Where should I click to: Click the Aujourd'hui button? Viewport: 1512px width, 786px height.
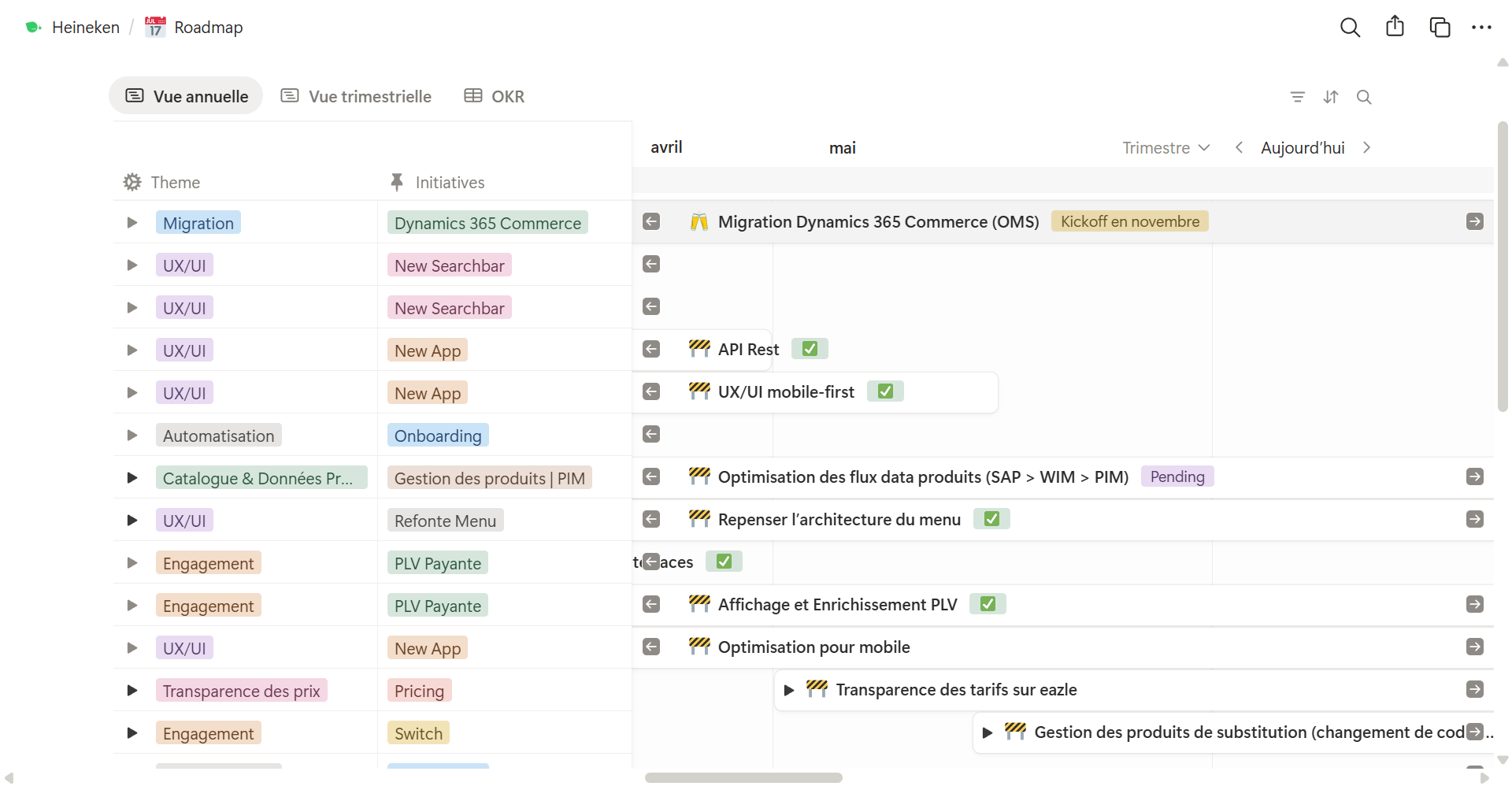1303,147
